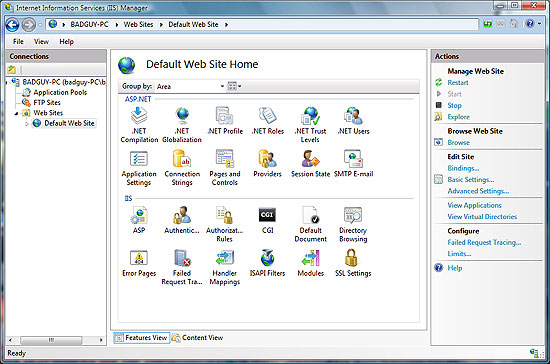Open the Limits... link

tap(459, 254)
